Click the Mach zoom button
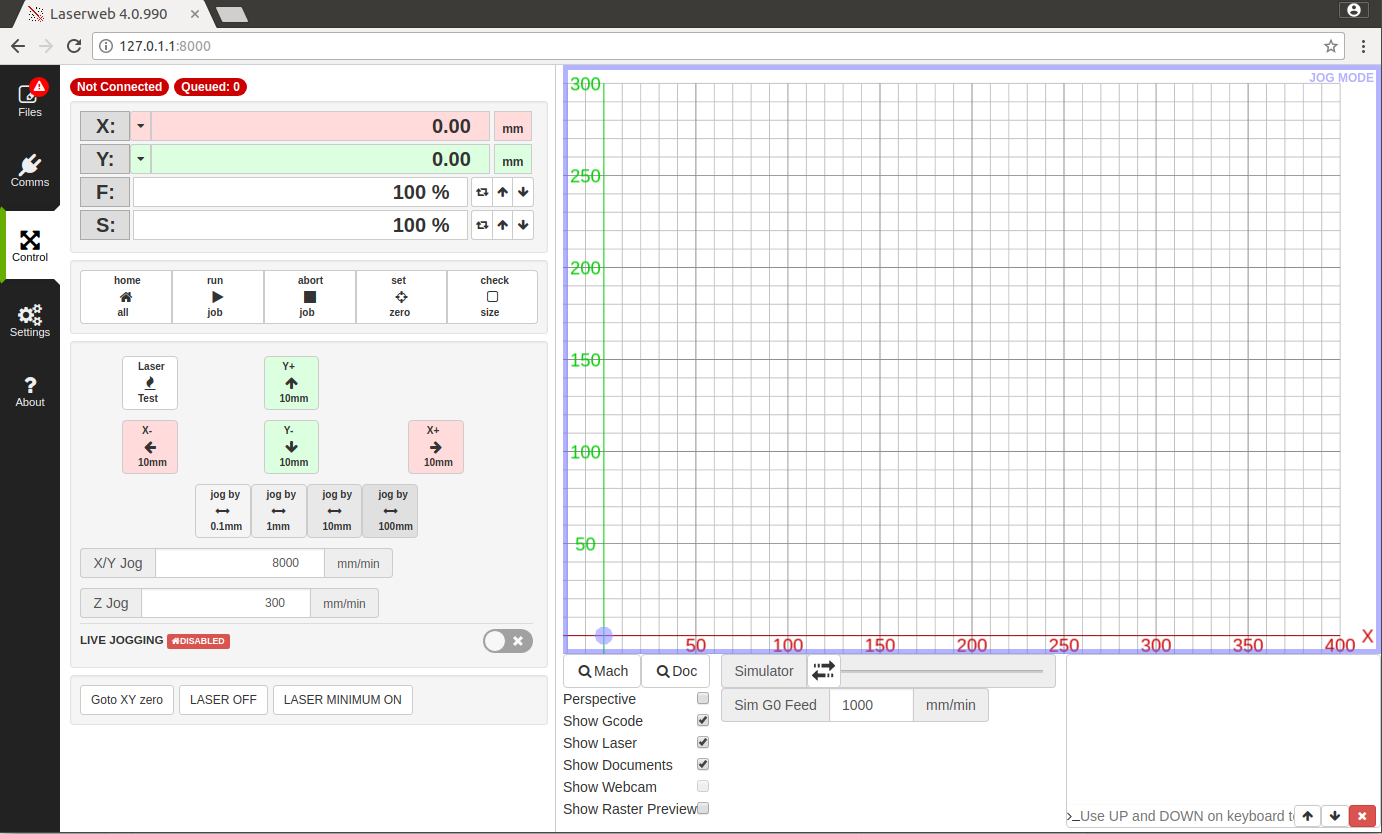 [x=602, y=671]
